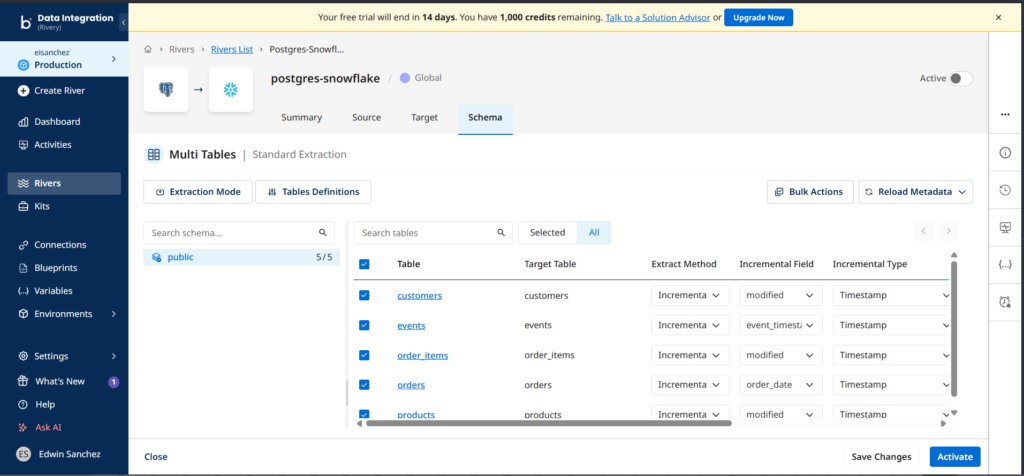Screen dimensions: 1024x476
Task: Click the Upgrade Now button
Action: click(x=759, y=18)
